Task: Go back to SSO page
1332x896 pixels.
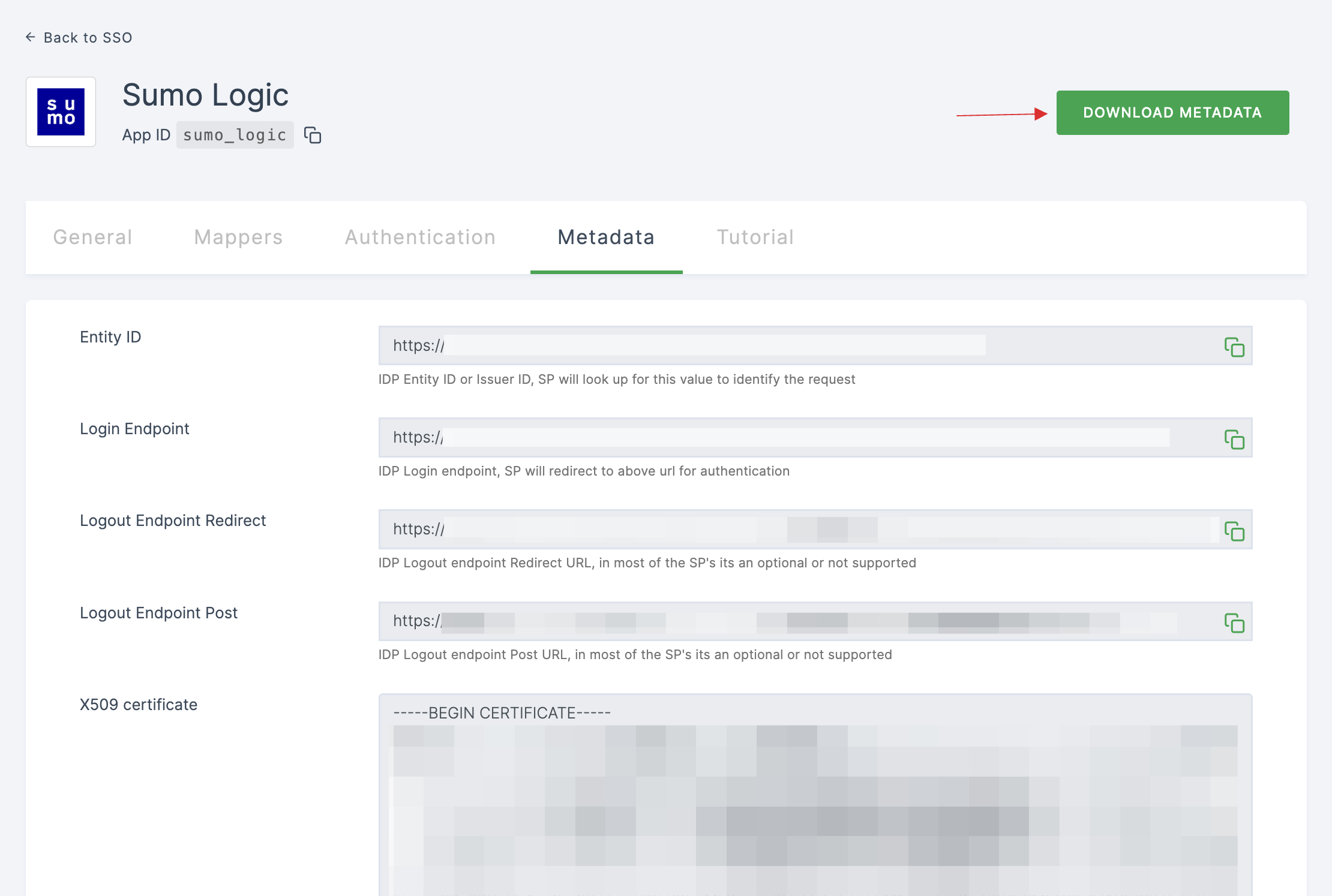Action: click(x=79, y=37)
